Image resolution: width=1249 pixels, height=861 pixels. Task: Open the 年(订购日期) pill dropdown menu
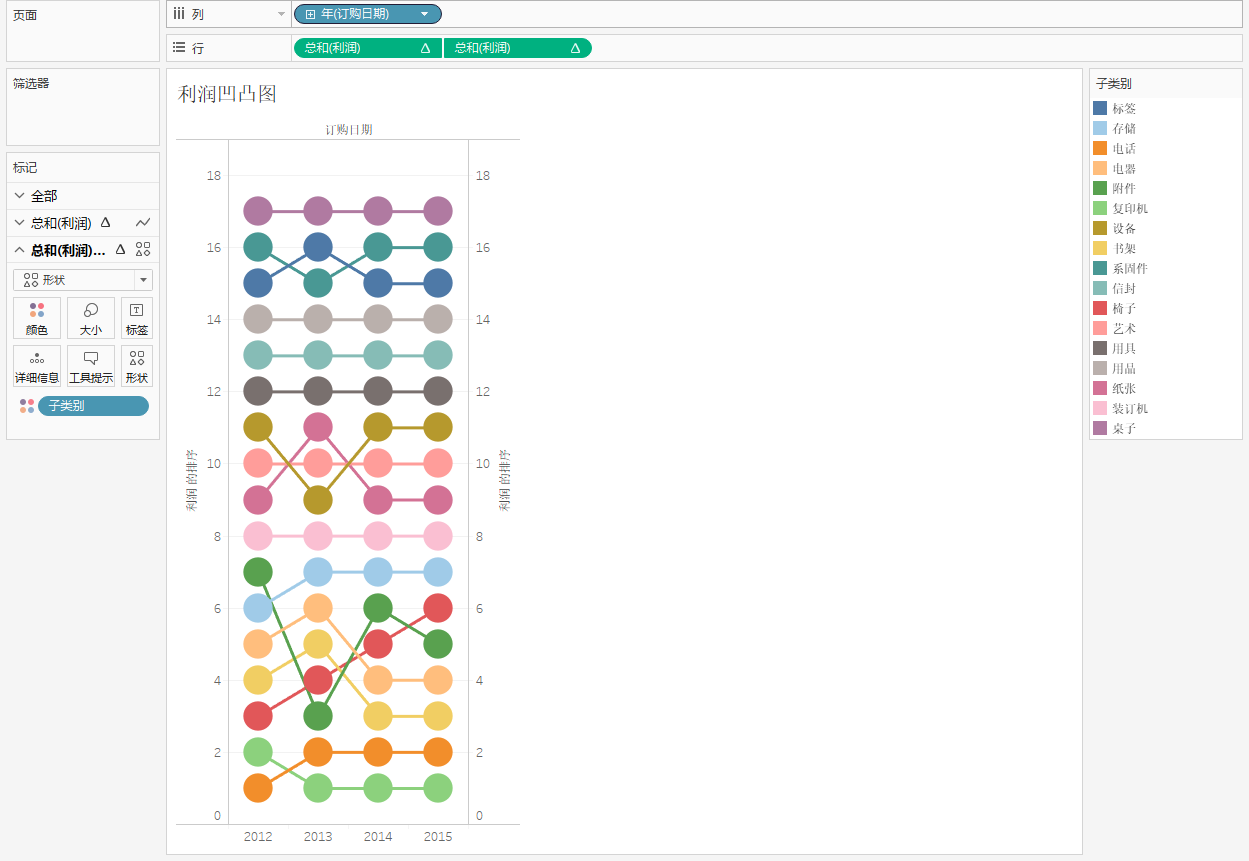pyautogui.click(x=425, y=14)
